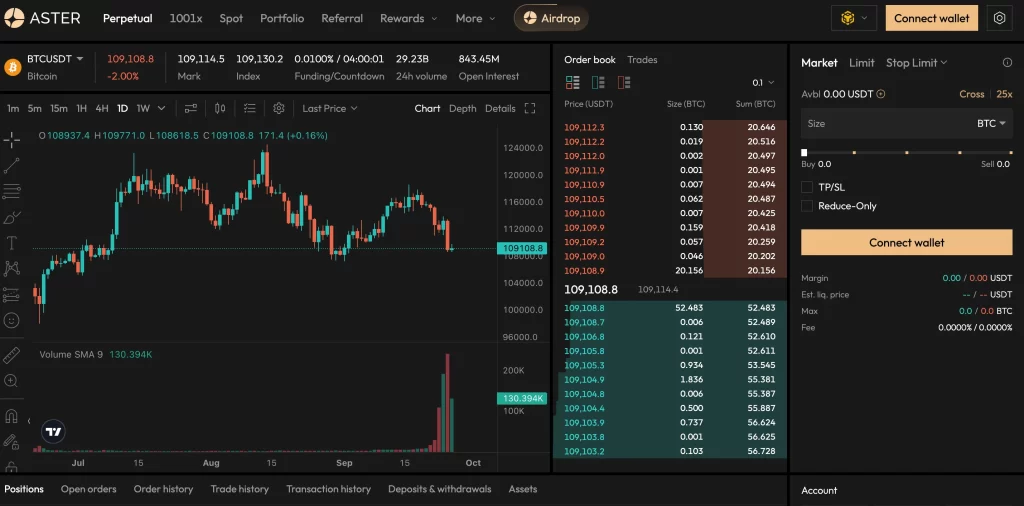Click the plus icon next to Avbl USDT
Image resolution: width=1024 pixels, height=506 pixels.
[x=881, y=94]
